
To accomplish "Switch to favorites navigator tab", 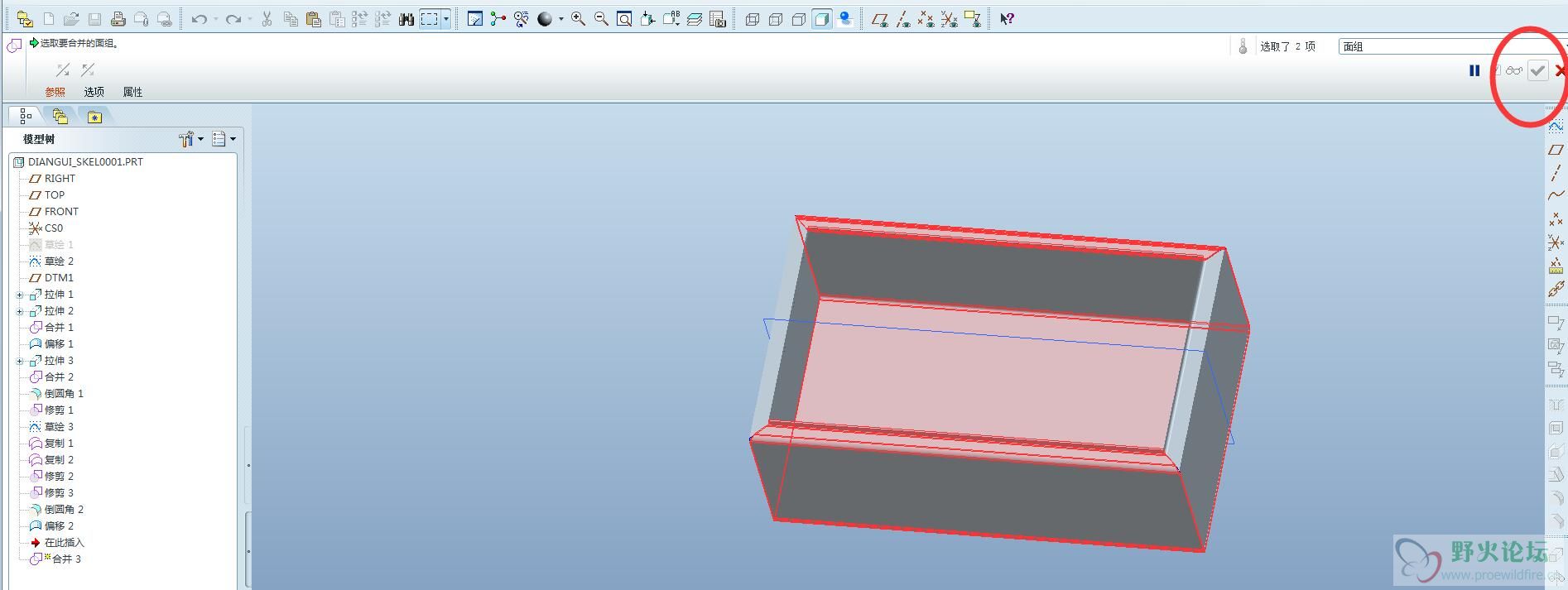I will point(94,117).
